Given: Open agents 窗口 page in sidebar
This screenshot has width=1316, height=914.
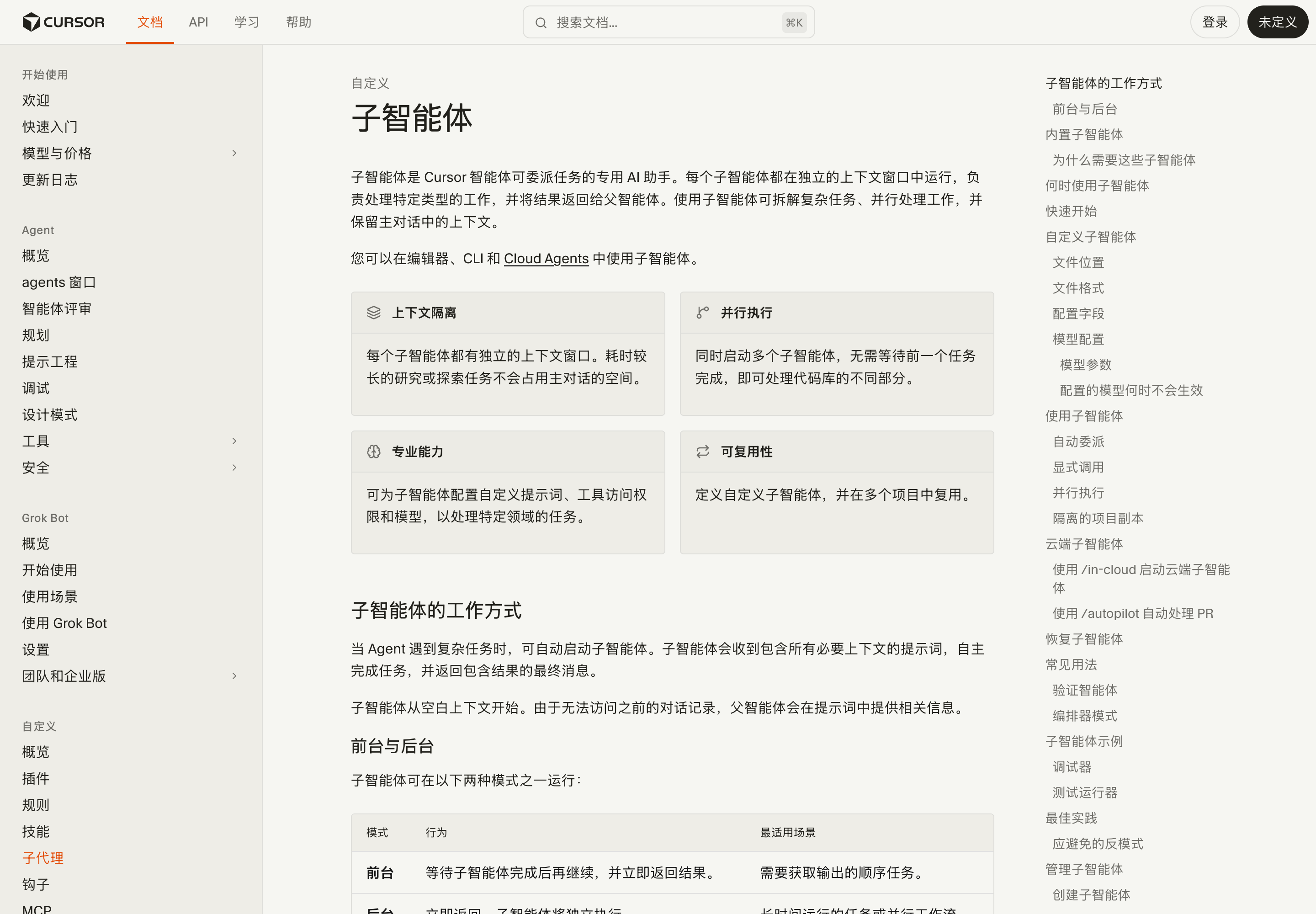Looking at the screenshot, I should pos(59,282).
